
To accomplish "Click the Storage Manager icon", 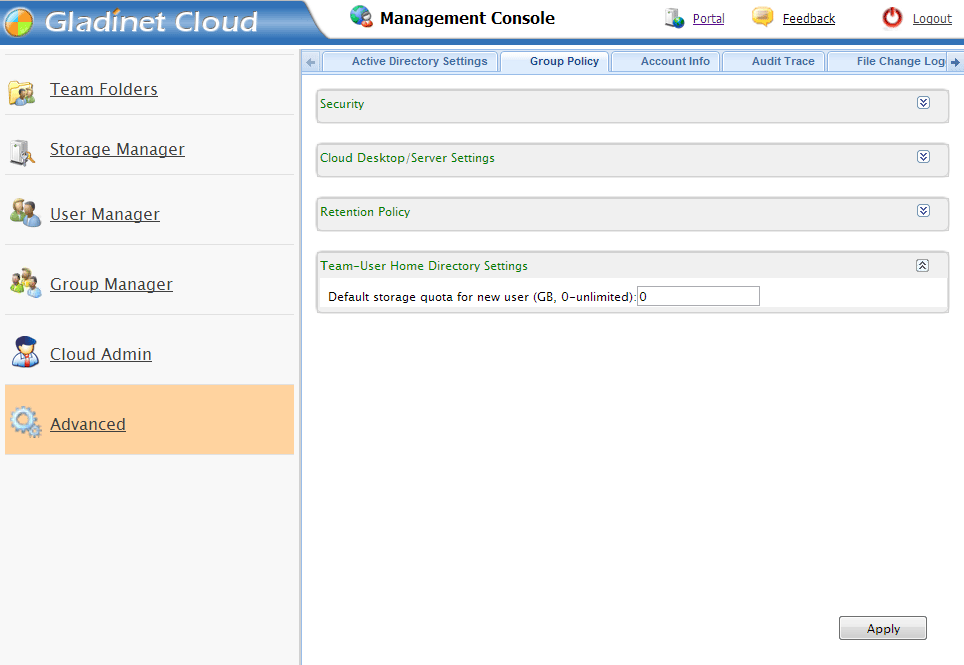I will pyautogui.click(x=22, y=152).
